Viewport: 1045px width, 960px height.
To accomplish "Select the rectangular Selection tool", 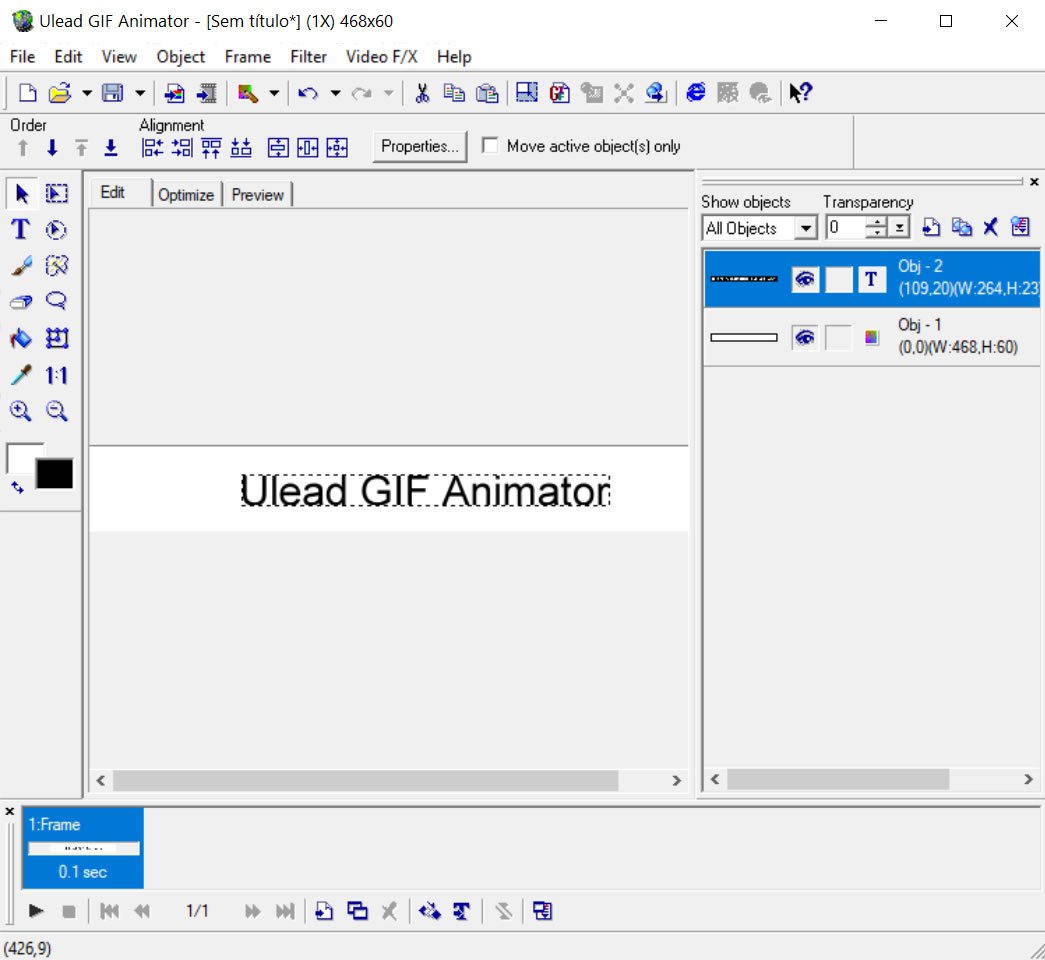I will pos(57,193).
